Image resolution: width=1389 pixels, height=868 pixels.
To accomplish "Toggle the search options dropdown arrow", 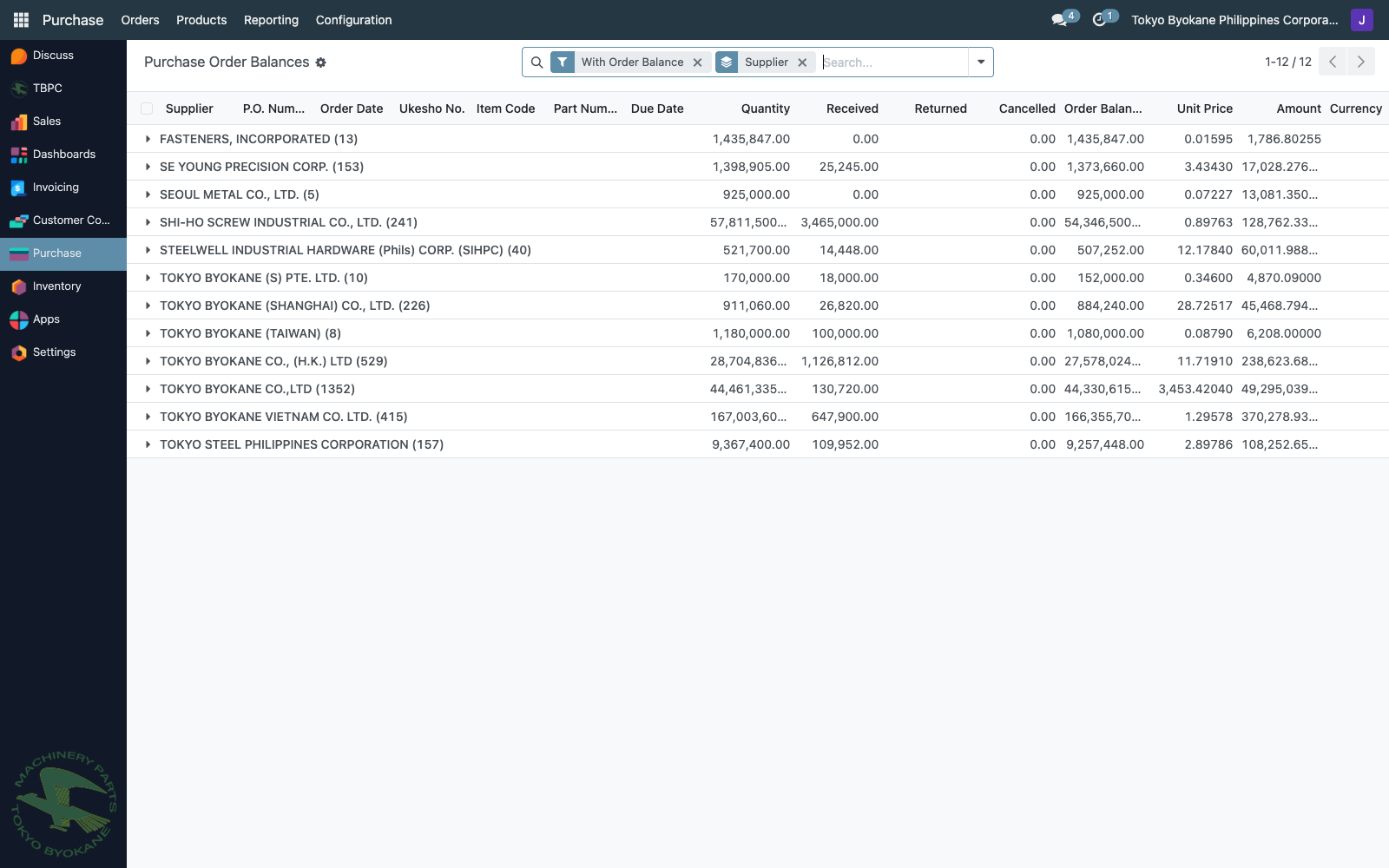I will (981, 62).
